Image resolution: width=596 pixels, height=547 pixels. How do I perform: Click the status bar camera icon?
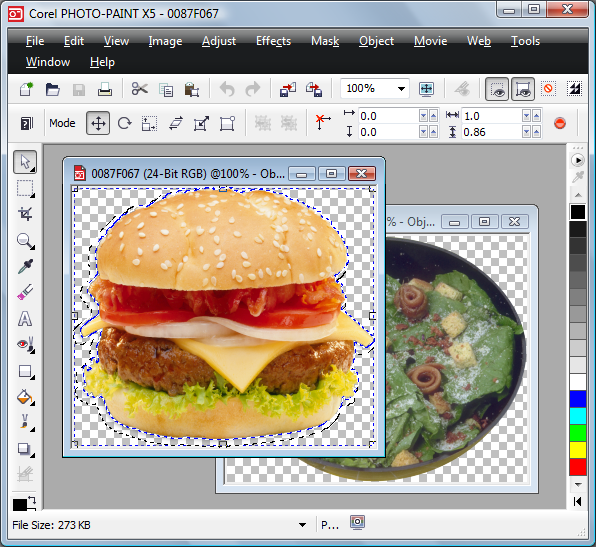pyautogui.click(x=357, y=522)
